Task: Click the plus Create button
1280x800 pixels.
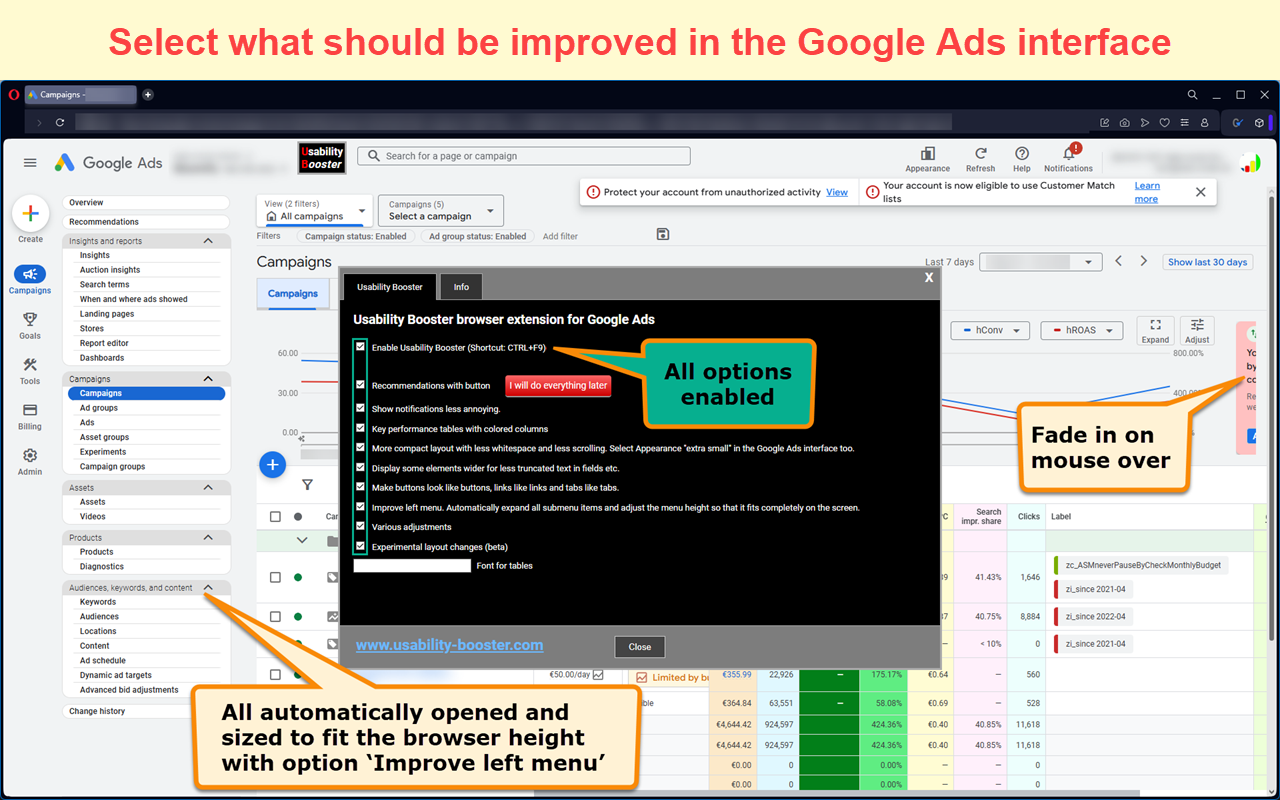Action: [x=30, y=213]
